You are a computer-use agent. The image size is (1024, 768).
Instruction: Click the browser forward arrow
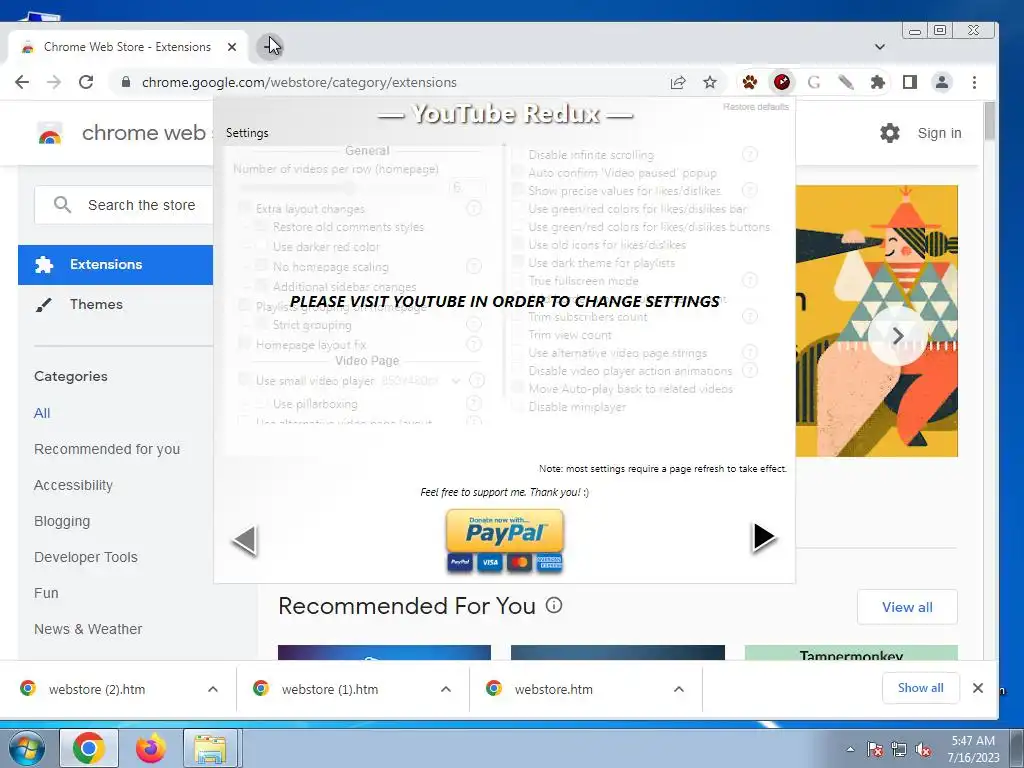coord(54,82)
